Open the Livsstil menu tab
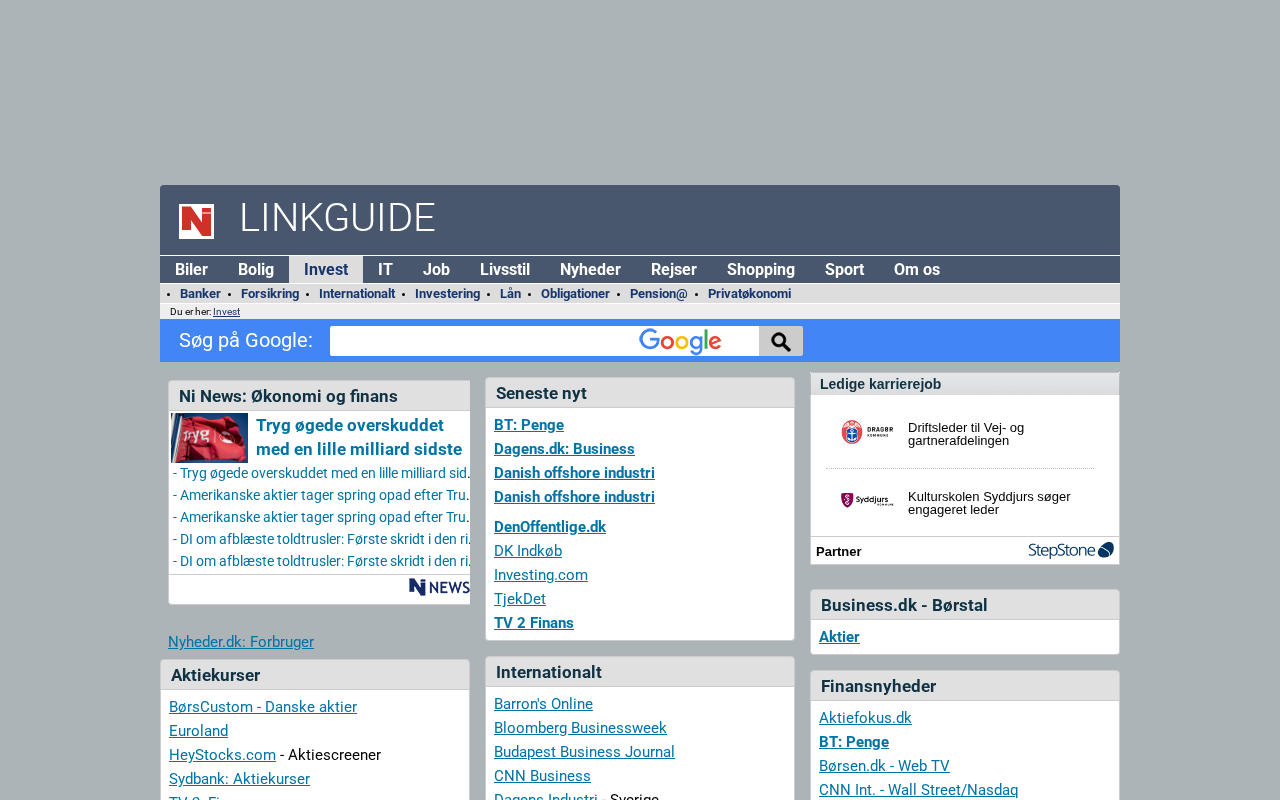The height and width of the screenshot is (800, 1280). [505, 270]
